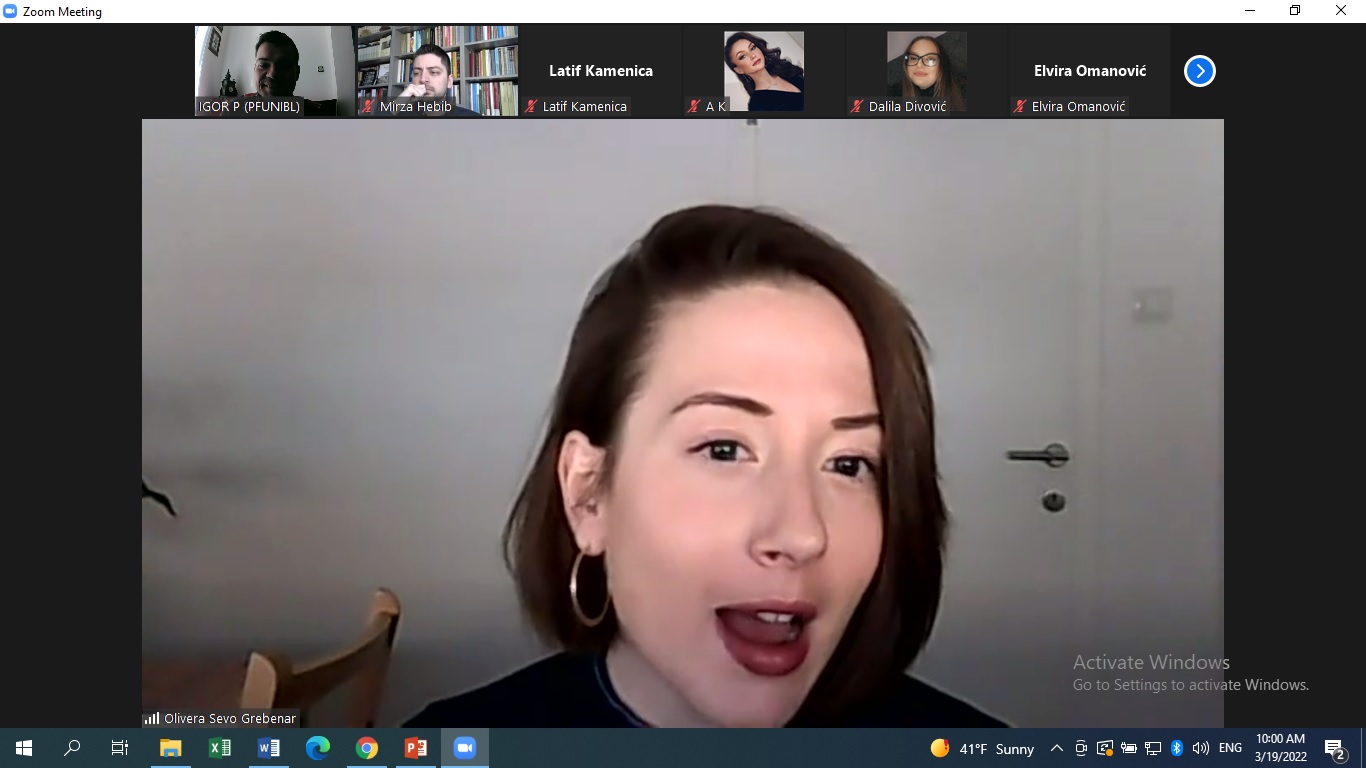Select Mirza Hebib's video thumbnail

437,71
